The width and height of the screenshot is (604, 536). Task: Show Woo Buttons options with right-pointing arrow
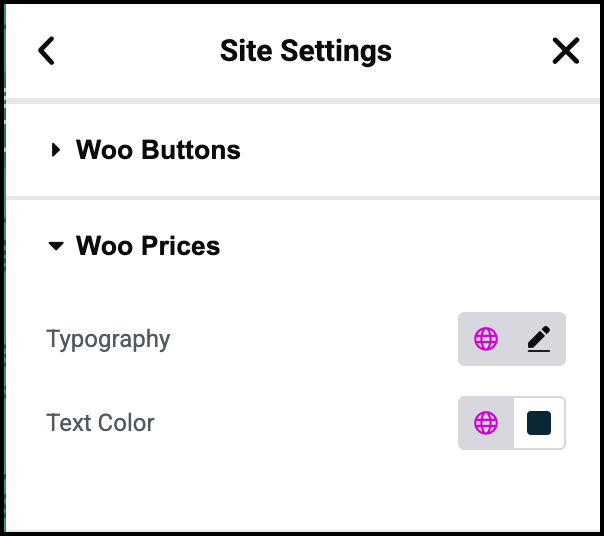tap(56, 150)
